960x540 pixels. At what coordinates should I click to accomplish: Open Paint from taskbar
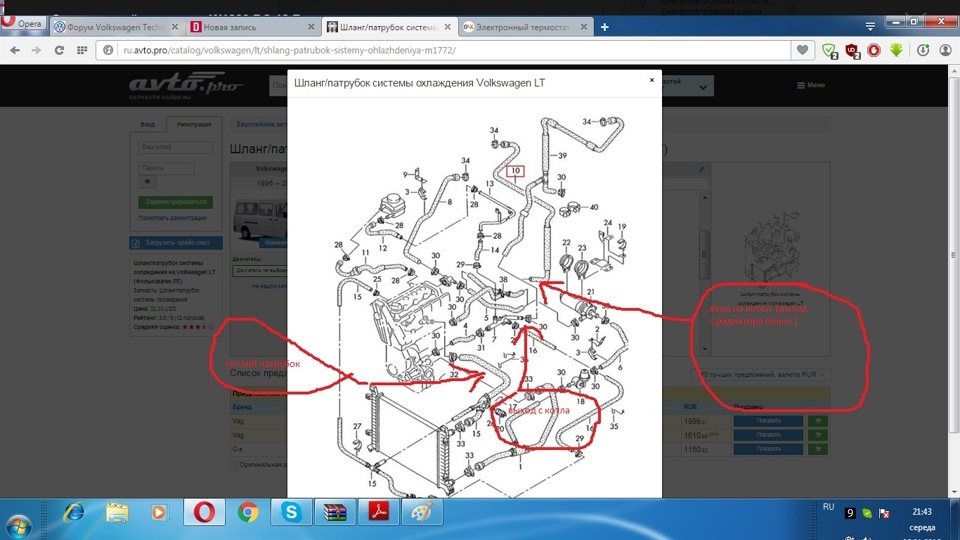[x=422, y=512]
